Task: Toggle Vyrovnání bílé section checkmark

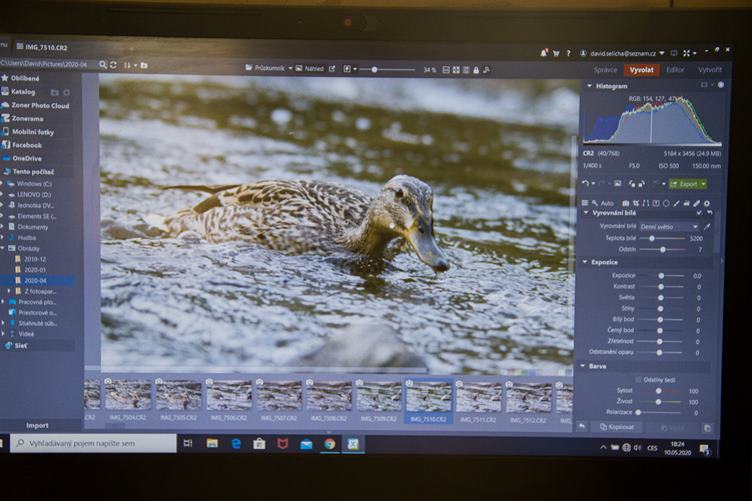Action: (699, 213)
